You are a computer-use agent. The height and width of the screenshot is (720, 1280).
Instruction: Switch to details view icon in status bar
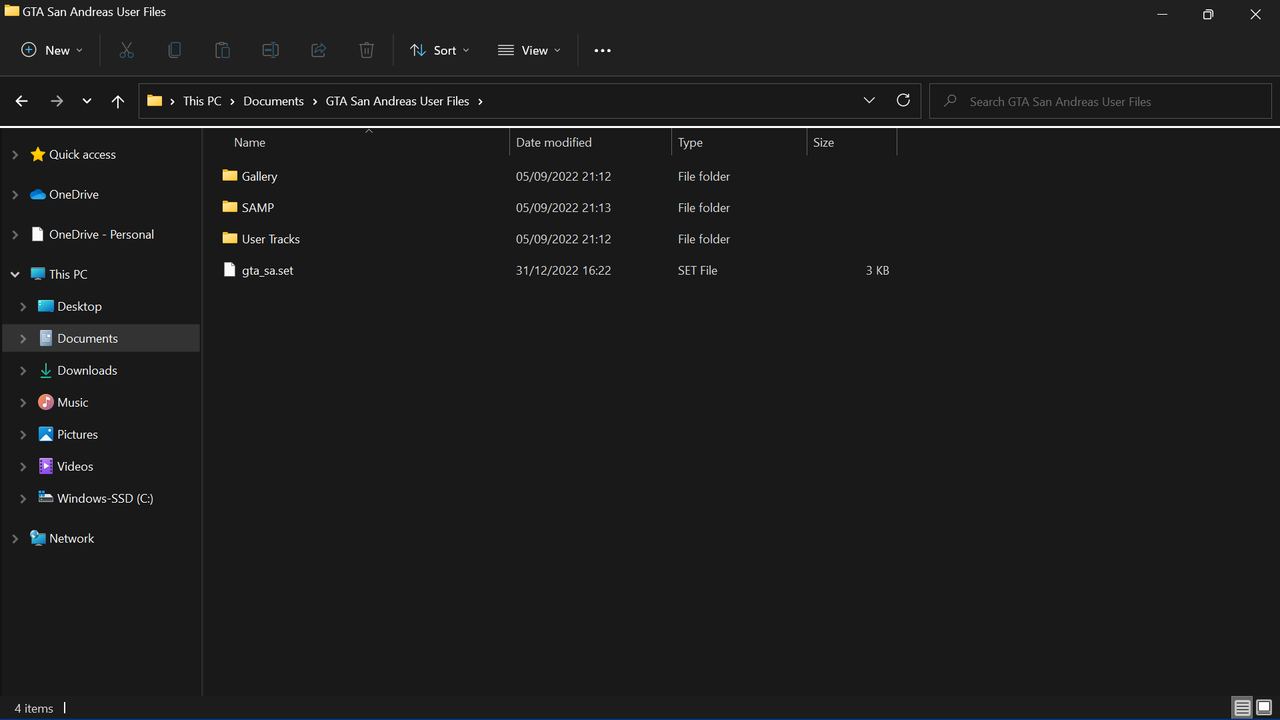(1242, 708)
